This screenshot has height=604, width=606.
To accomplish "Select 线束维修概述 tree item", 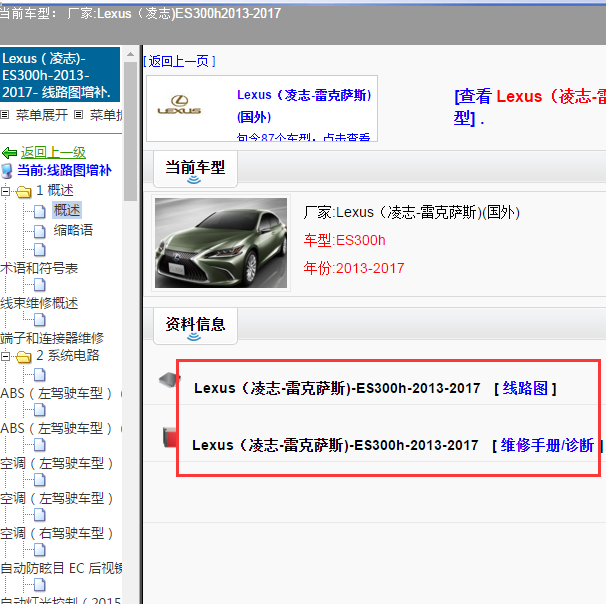I will [39, 303].
